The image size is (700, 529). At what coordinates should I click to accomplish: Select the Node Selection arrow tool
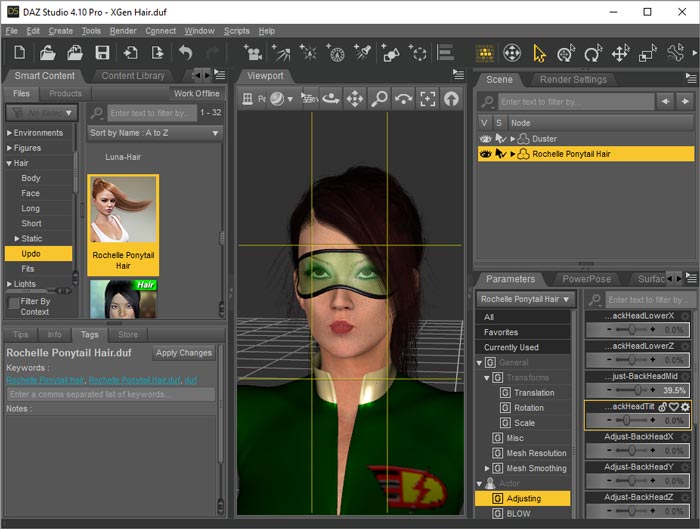click(539, 53)
